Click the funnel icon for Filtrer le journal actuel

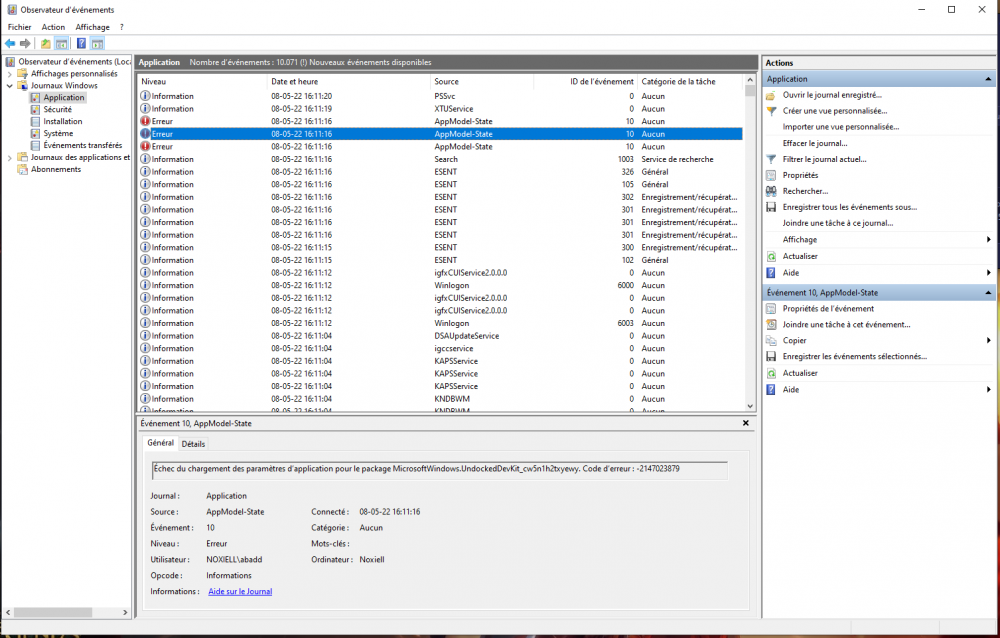pyautogui.click(x=771, y=159)
